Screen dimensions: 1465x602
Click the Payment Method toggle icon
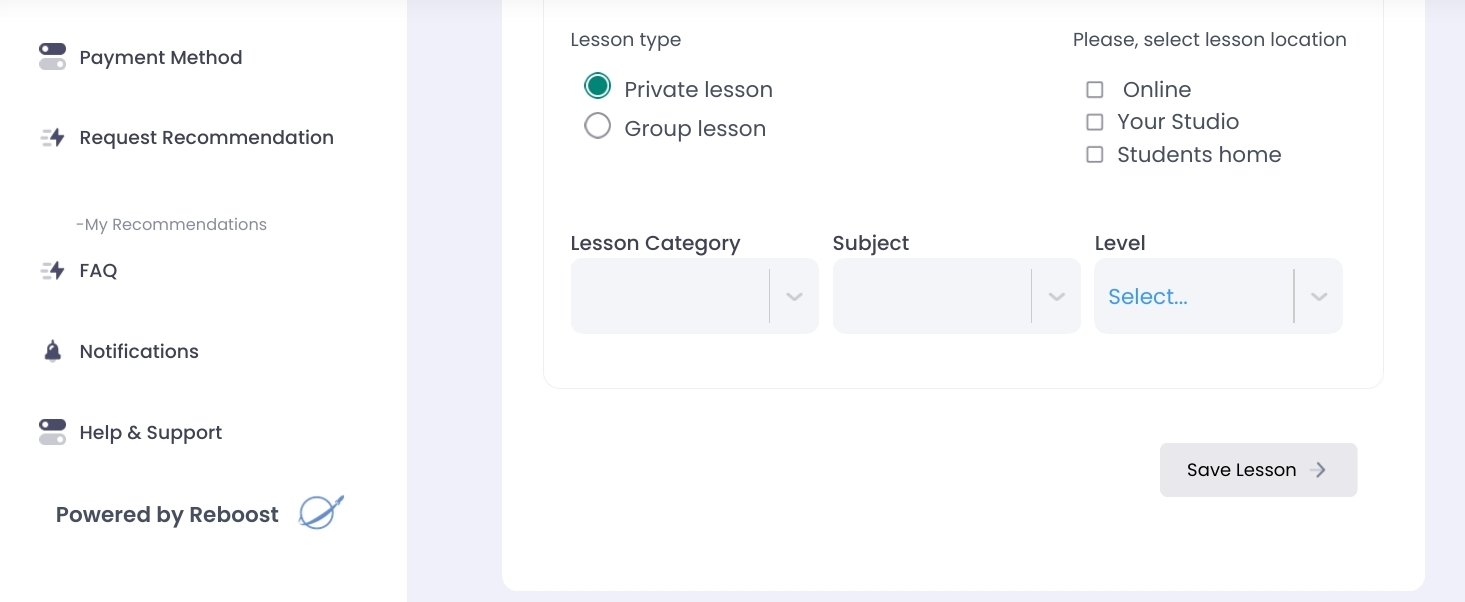(52, 57)
